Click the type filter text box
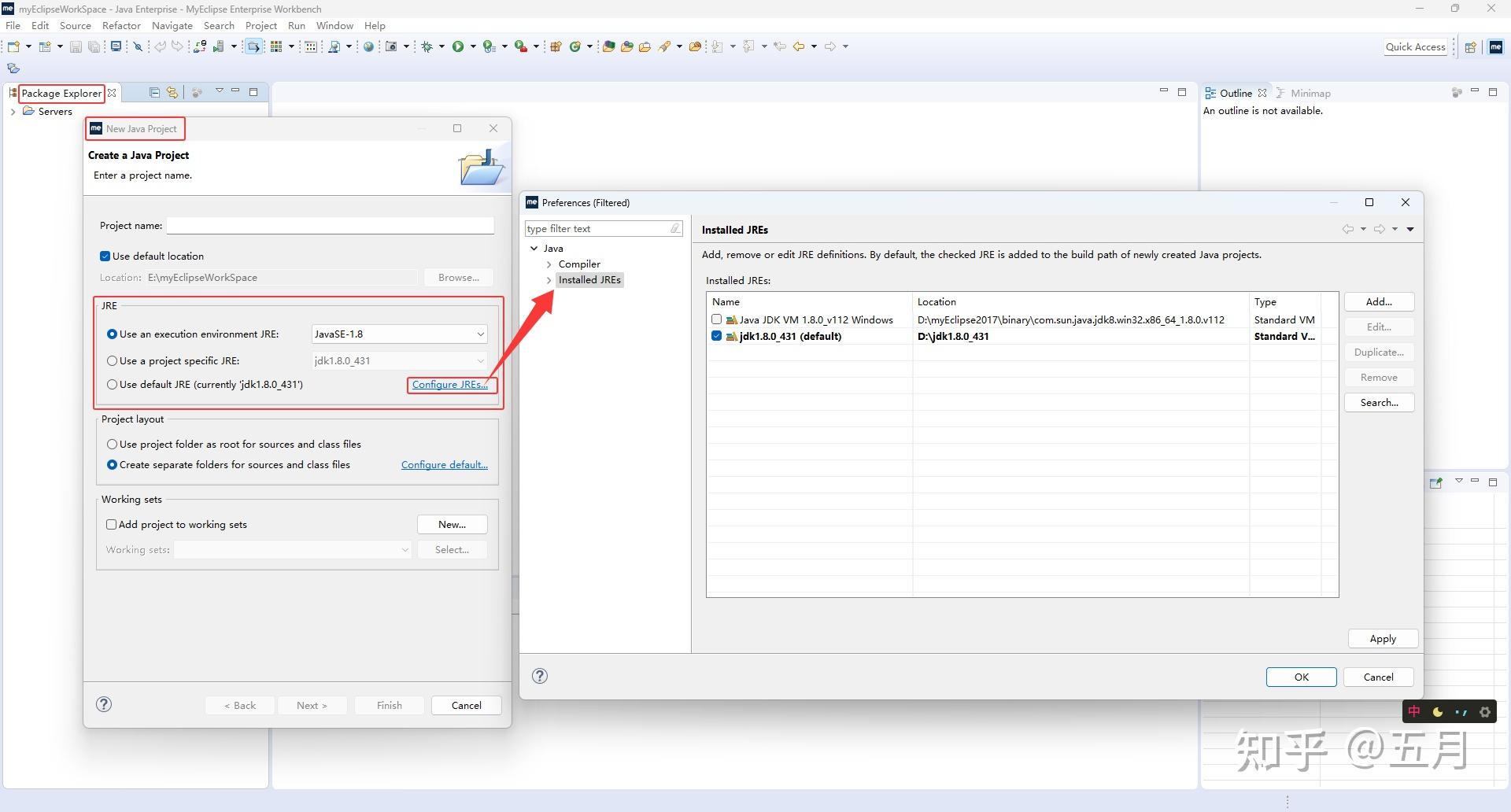1511x812 pixels. [x=598, y=229]
